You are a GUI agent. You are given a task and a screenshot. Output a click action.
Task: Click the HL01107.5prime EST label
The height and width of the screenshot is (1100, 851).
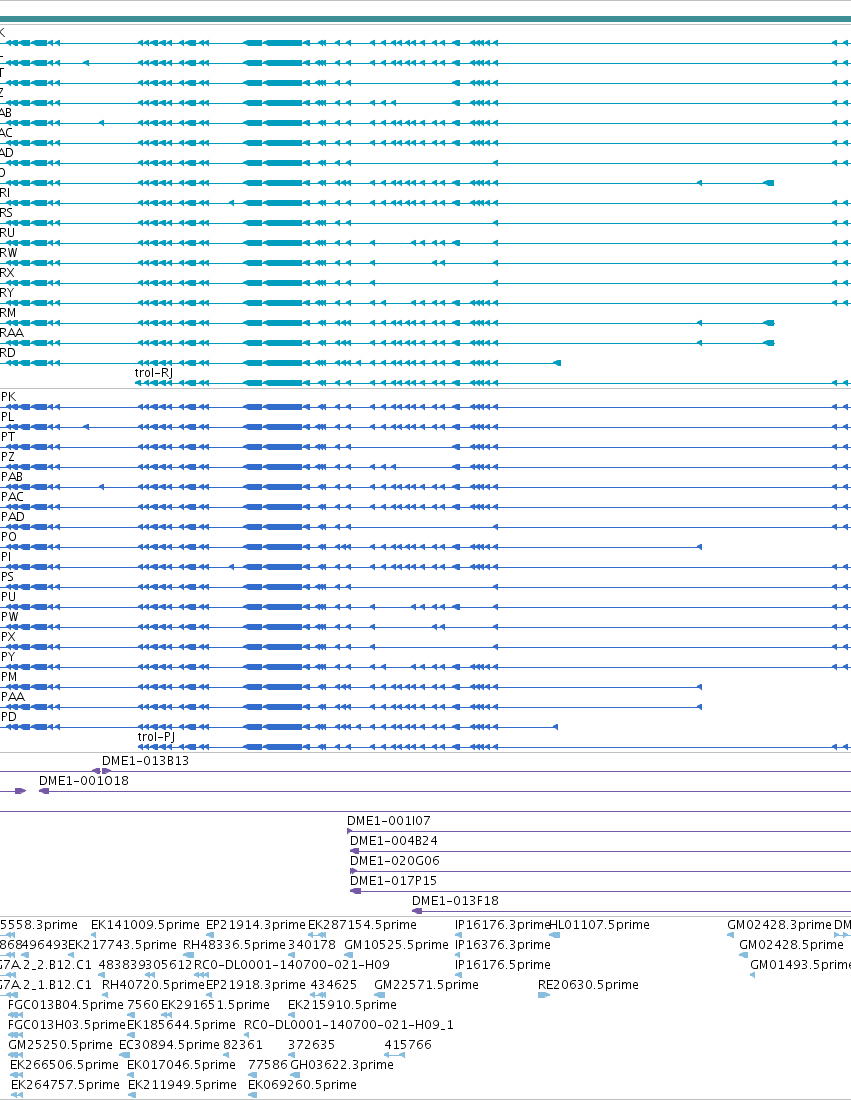tap(599, 925)
